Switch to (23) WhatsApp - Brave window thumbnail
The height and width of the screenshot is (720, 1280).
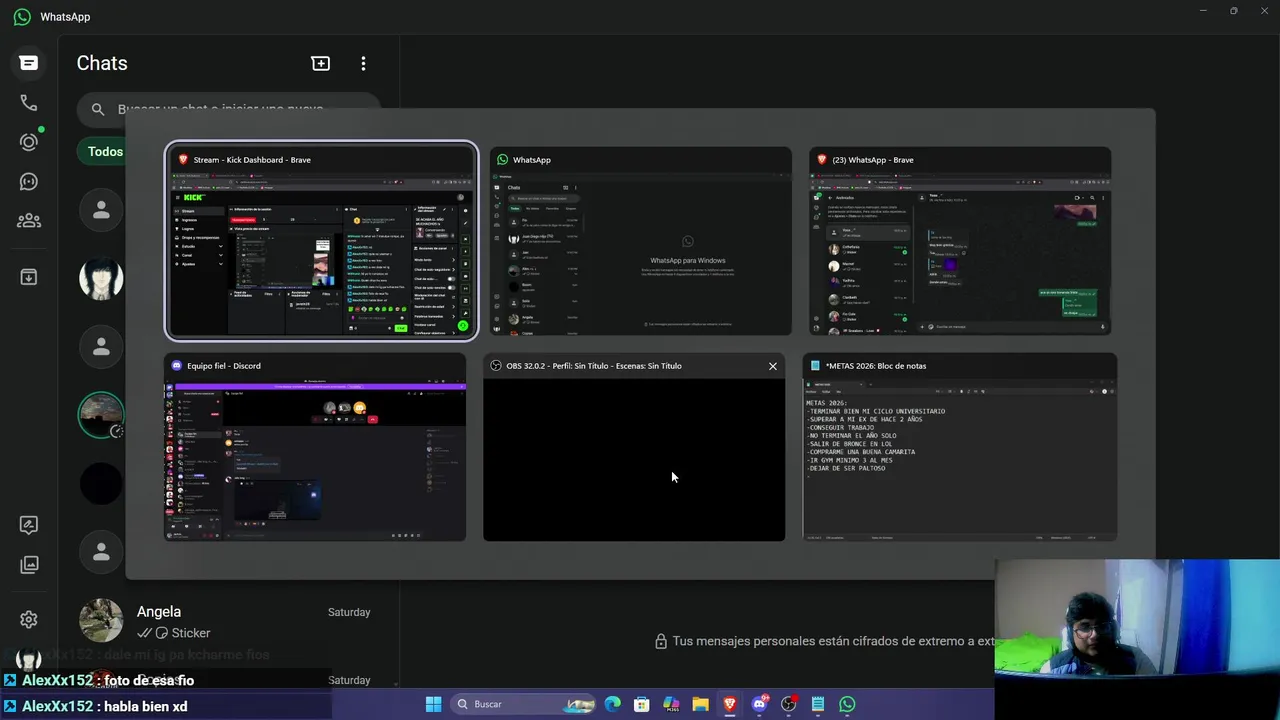coord(960,241)
